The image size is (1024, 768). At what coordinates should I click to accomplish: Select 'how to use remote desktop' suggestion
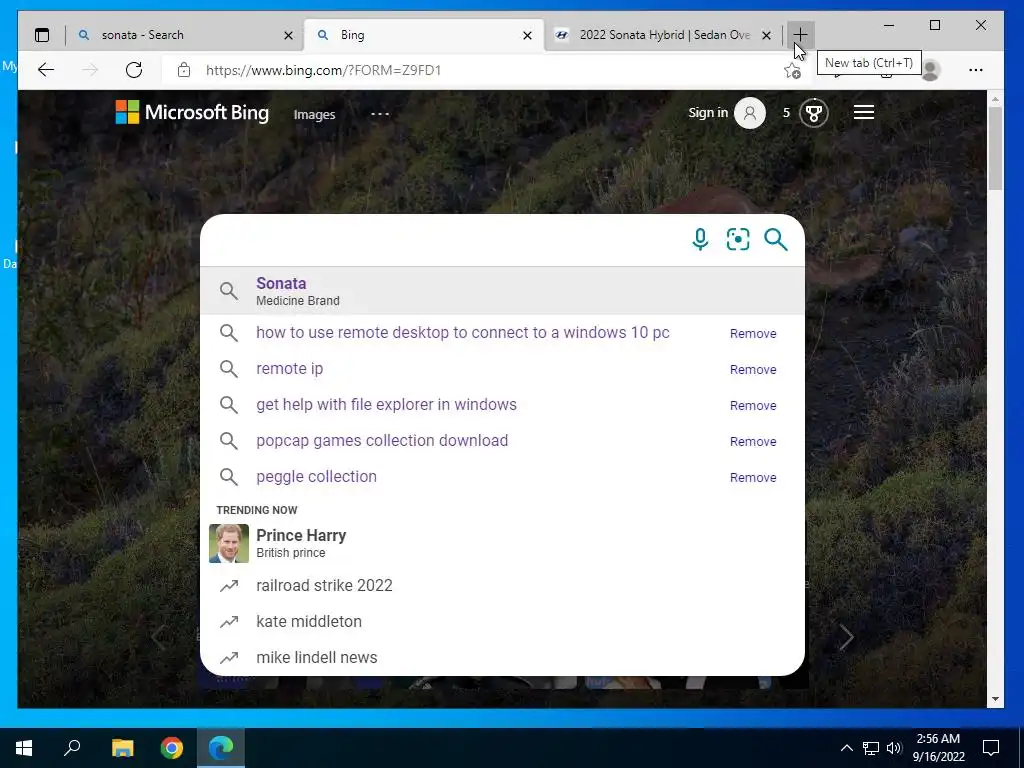462,332
